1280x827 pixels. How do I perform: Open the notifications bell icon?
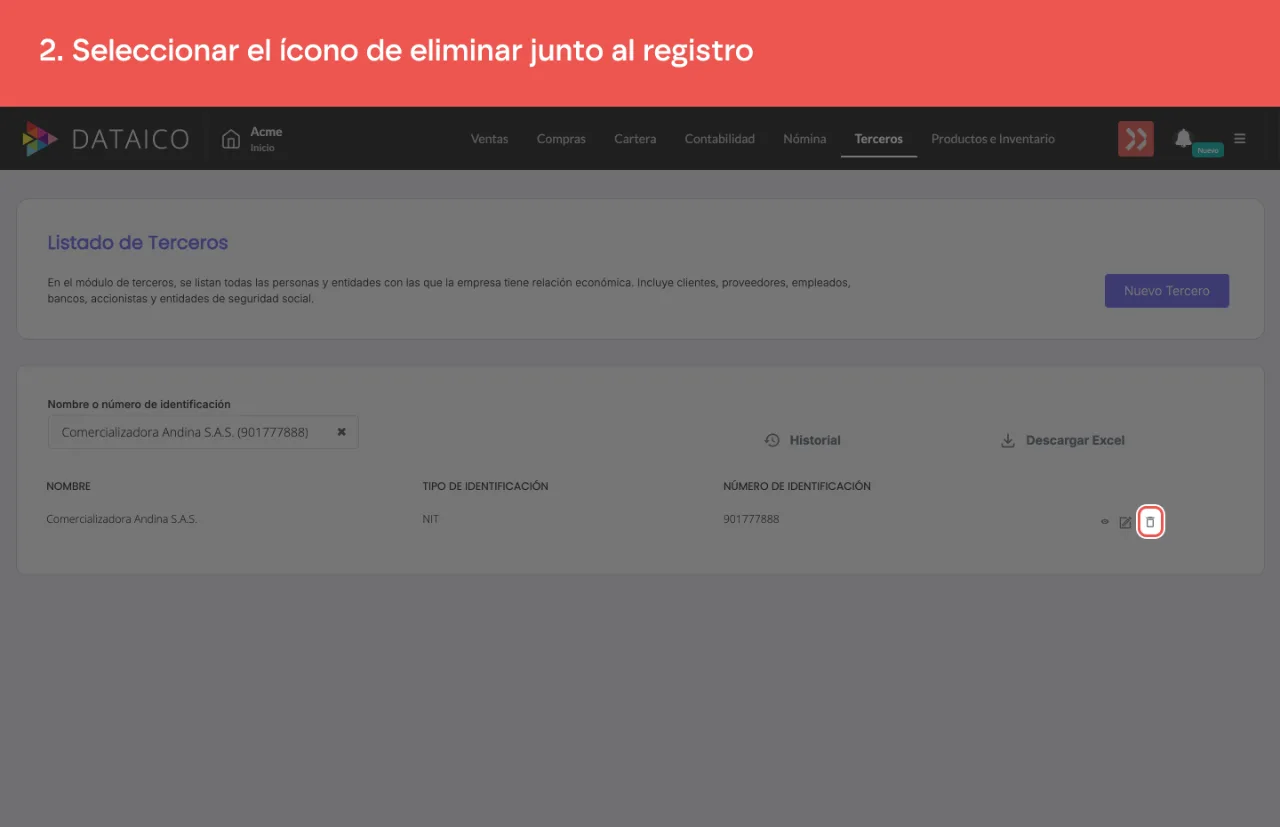(x=1183, y=138)
